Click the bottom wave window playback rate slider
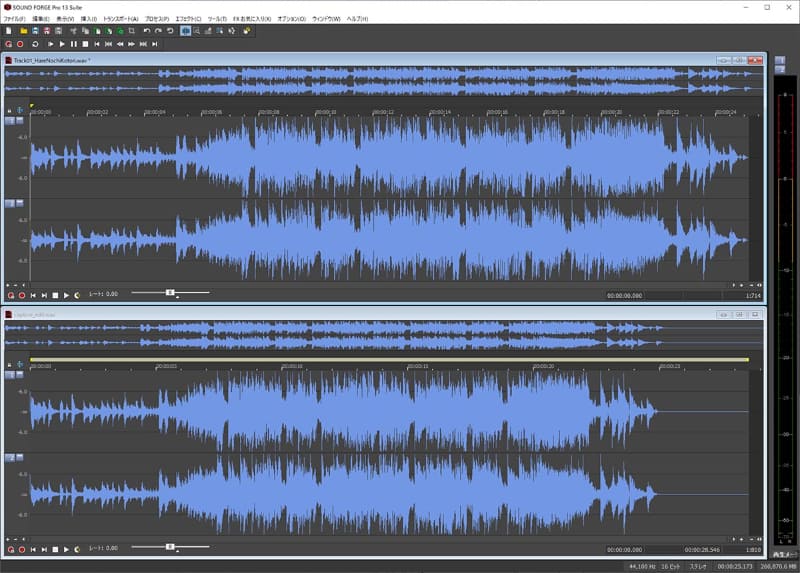 click(x=170, y=547)
